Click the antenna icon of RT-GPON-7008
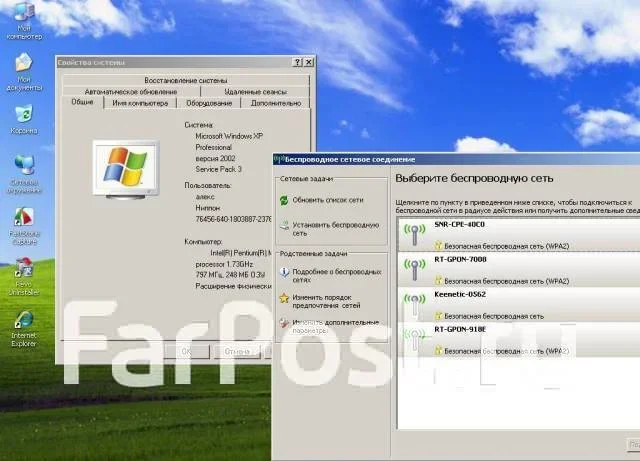This screenshot has height=461, width=640. [415, 269]
